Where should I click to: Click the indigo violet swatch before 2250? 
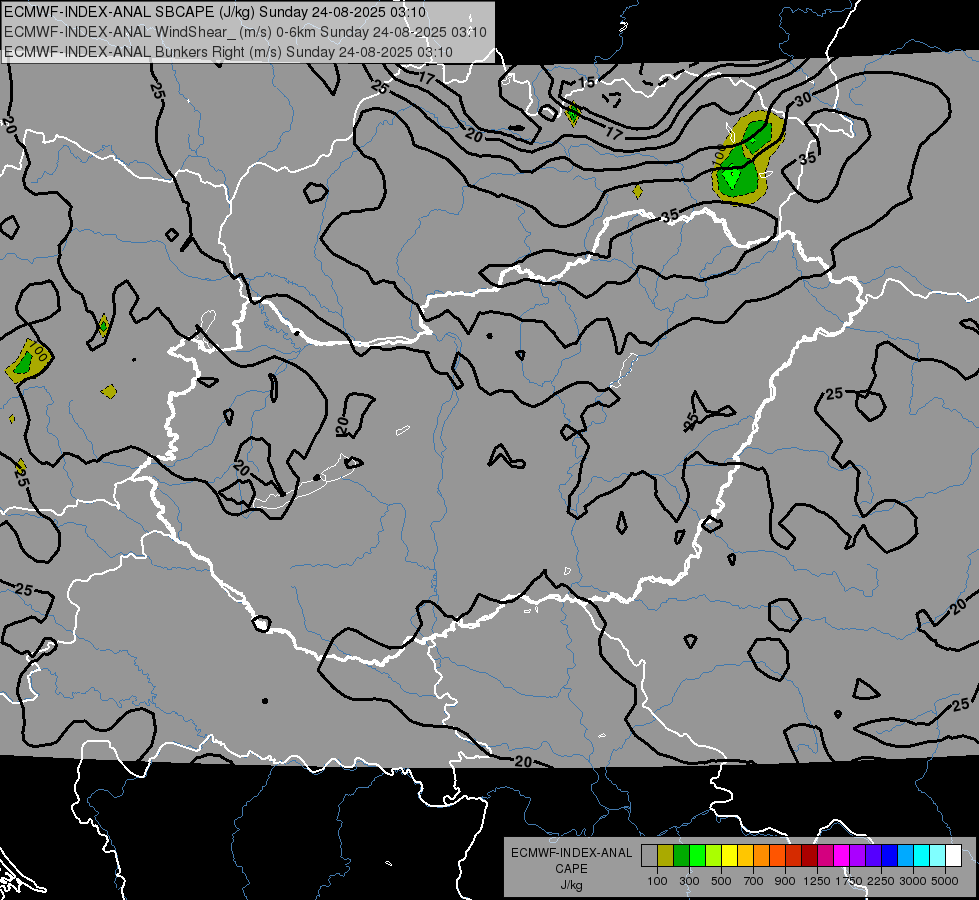tap(874, 855)
